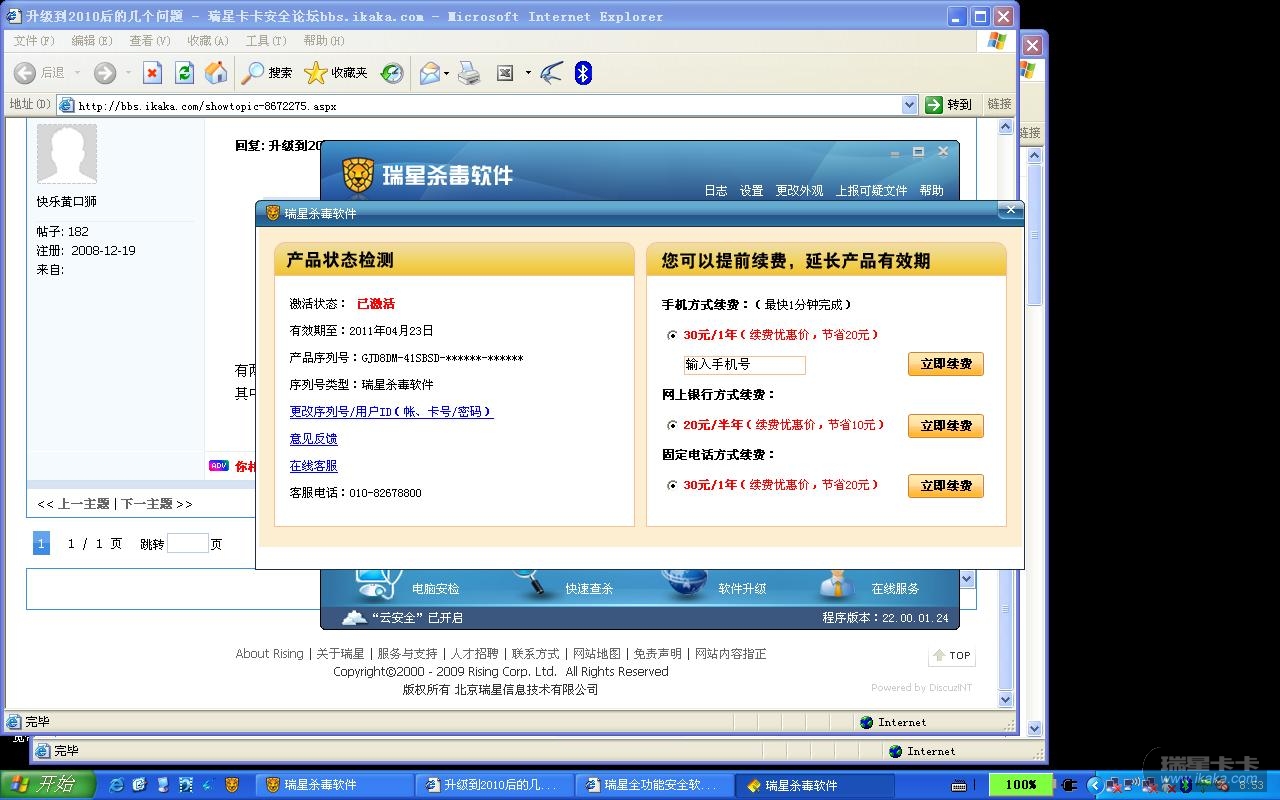This screenshot has width=1280, height=800.
Task: Open the 更改序列号/用户ID link
Action: point(391,412)
